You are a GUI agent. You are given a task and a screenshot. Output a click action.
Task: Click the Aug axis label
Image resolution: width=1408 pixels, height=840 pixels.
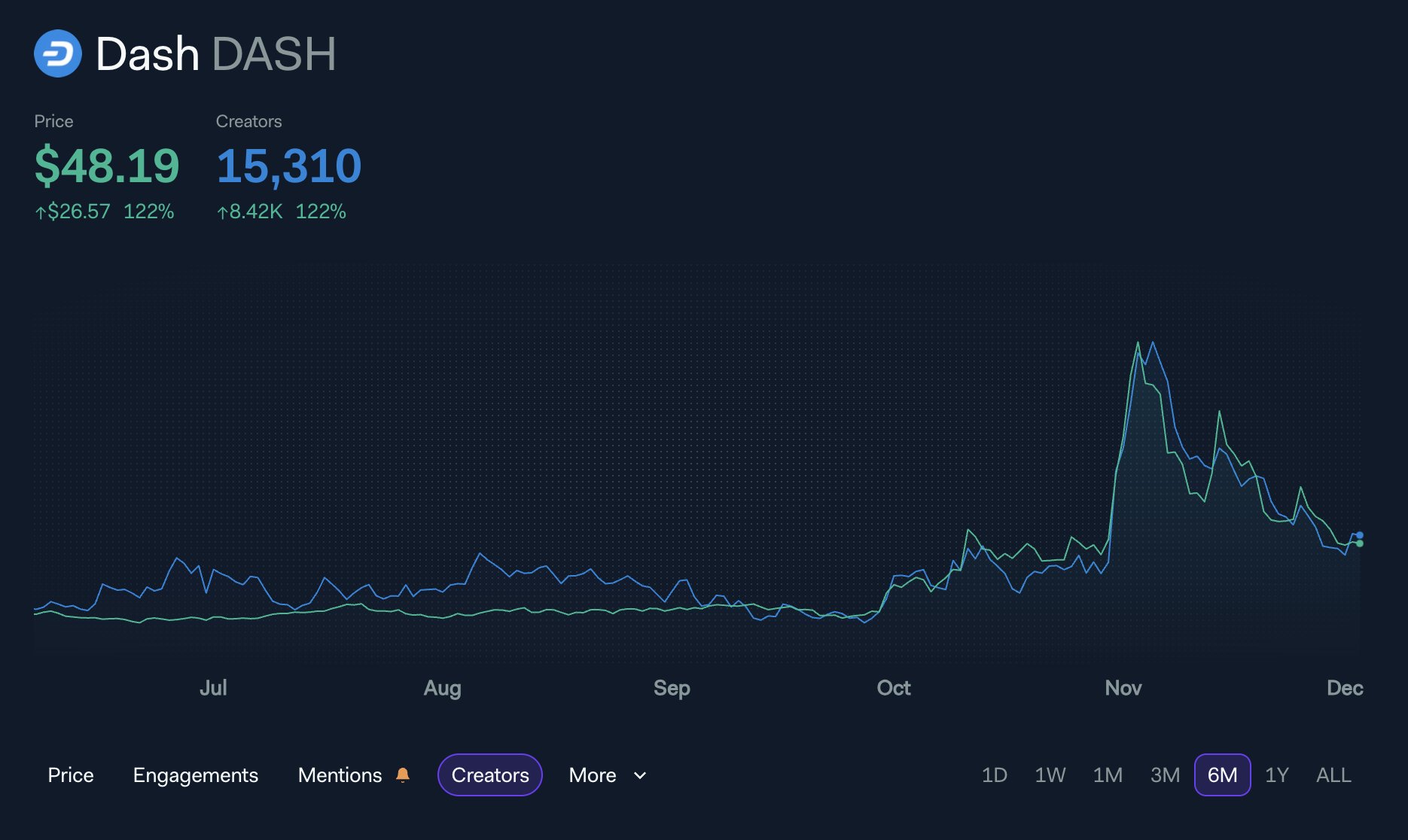point(443,688)
